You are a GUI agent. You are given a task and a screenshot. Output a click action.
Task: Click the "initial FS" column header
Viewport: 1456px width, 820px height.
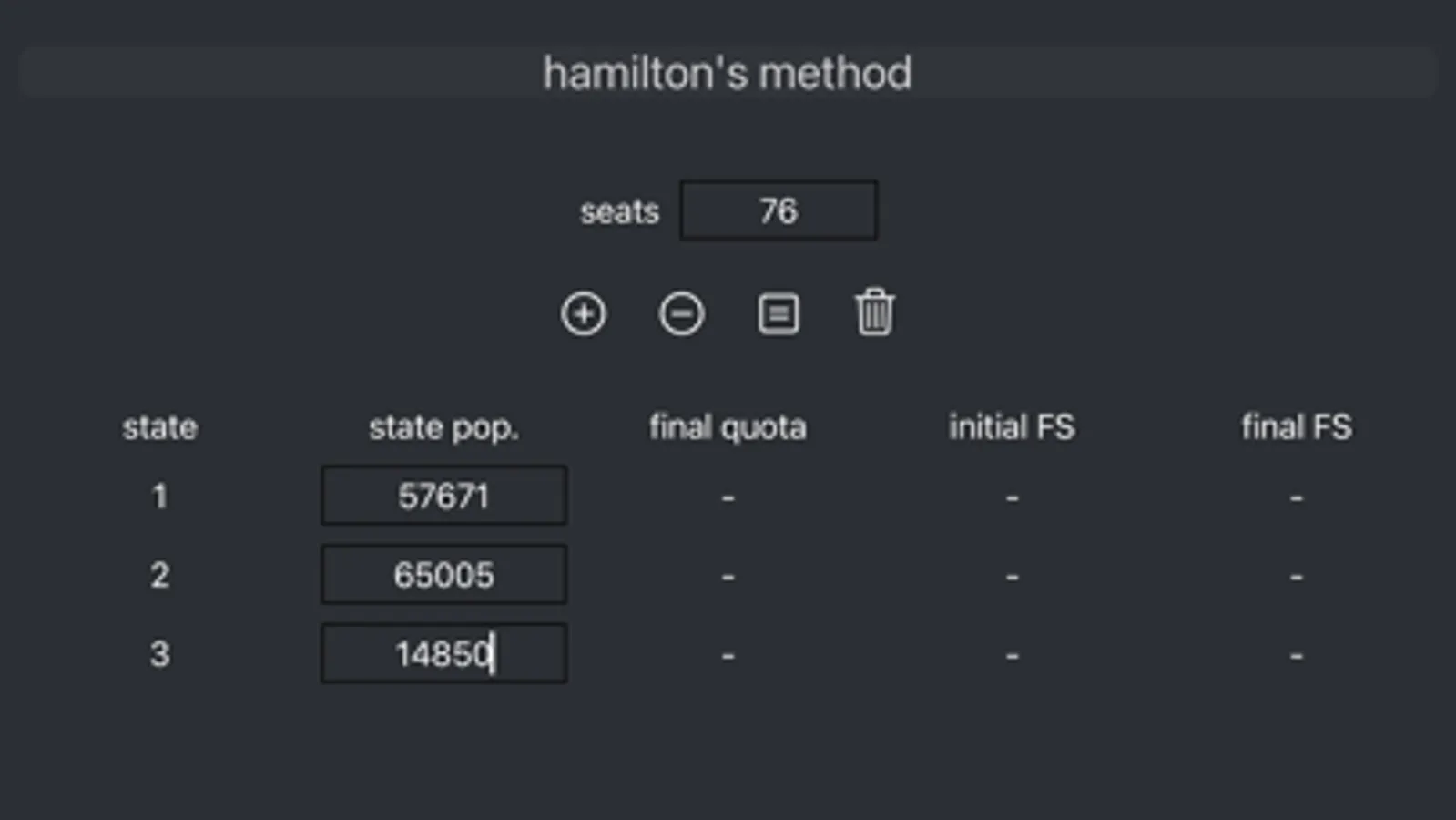click(1011, 427)
